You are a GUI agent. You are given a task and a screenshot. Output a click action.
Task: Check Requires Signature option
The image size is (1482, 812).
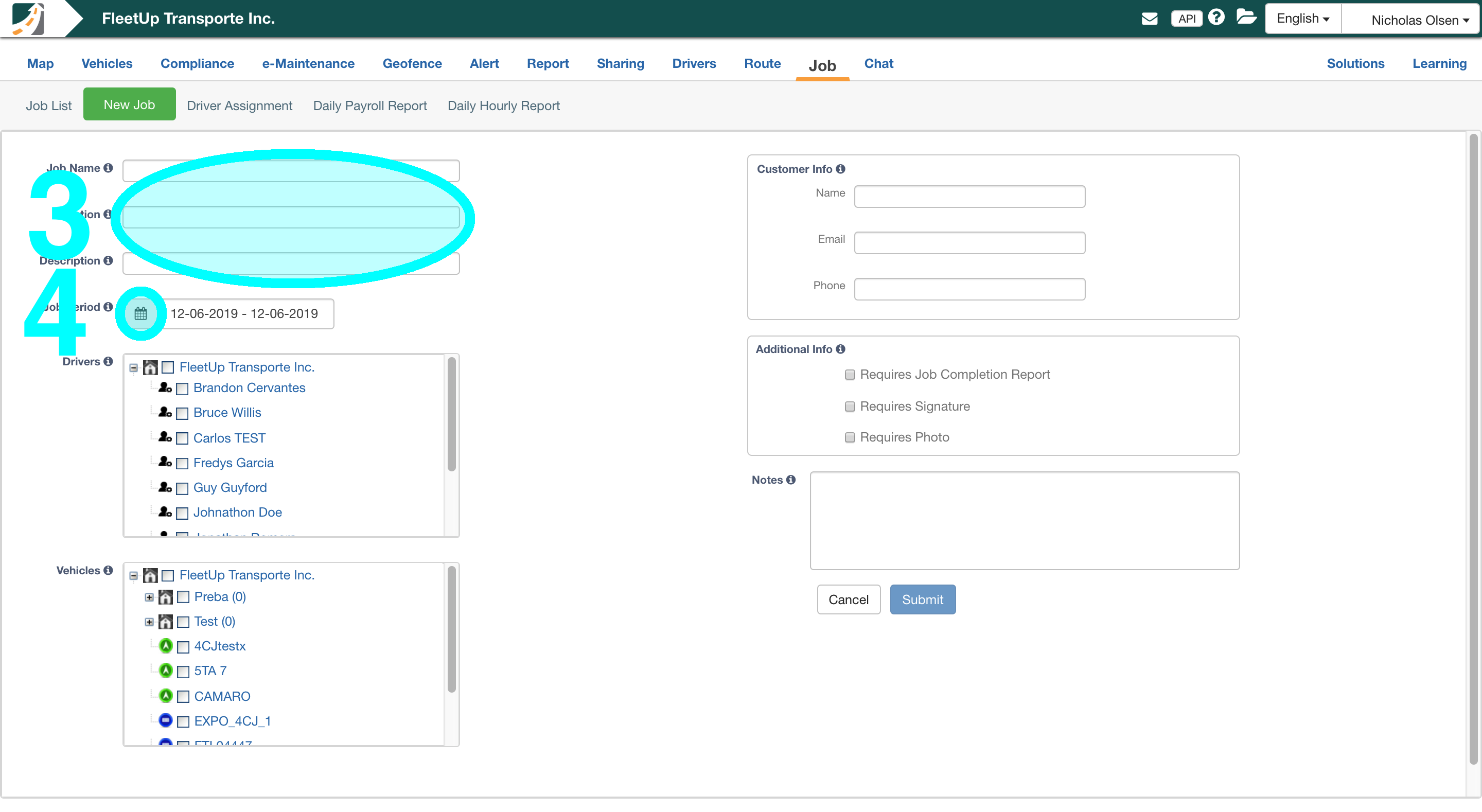coord(850,407)
